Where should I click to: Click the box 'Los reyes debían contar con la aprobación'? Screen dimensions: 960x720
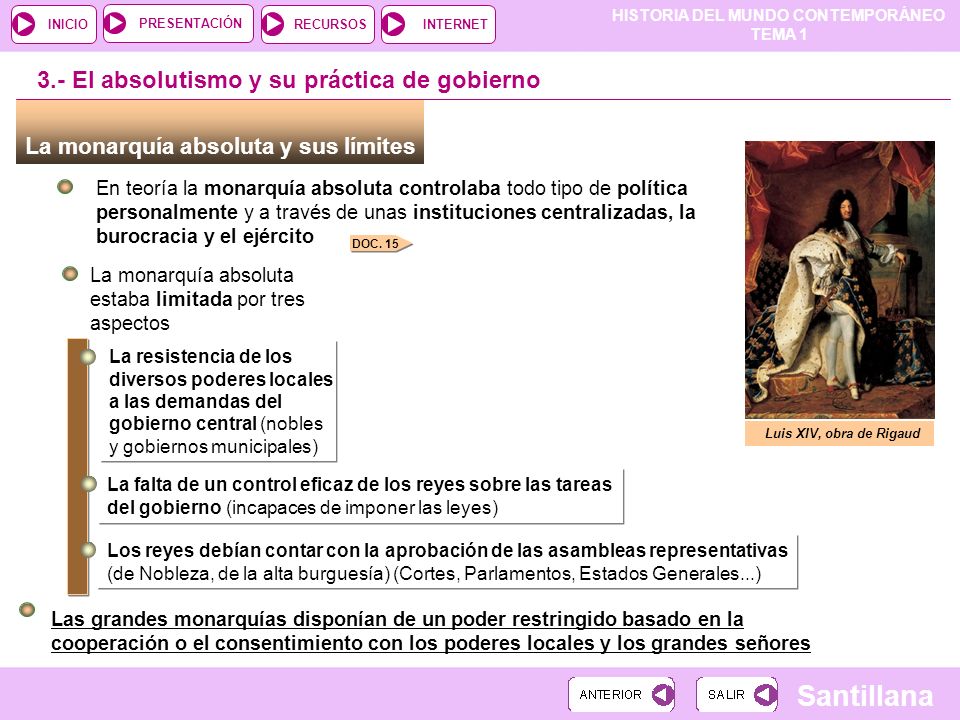pos(448,561)
